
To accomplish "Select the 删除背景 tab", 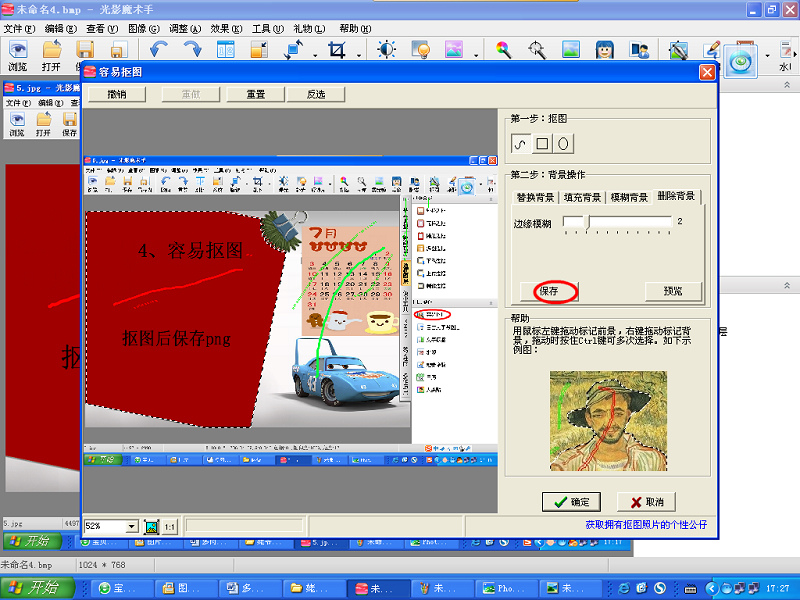I will (x=677, y=196).
